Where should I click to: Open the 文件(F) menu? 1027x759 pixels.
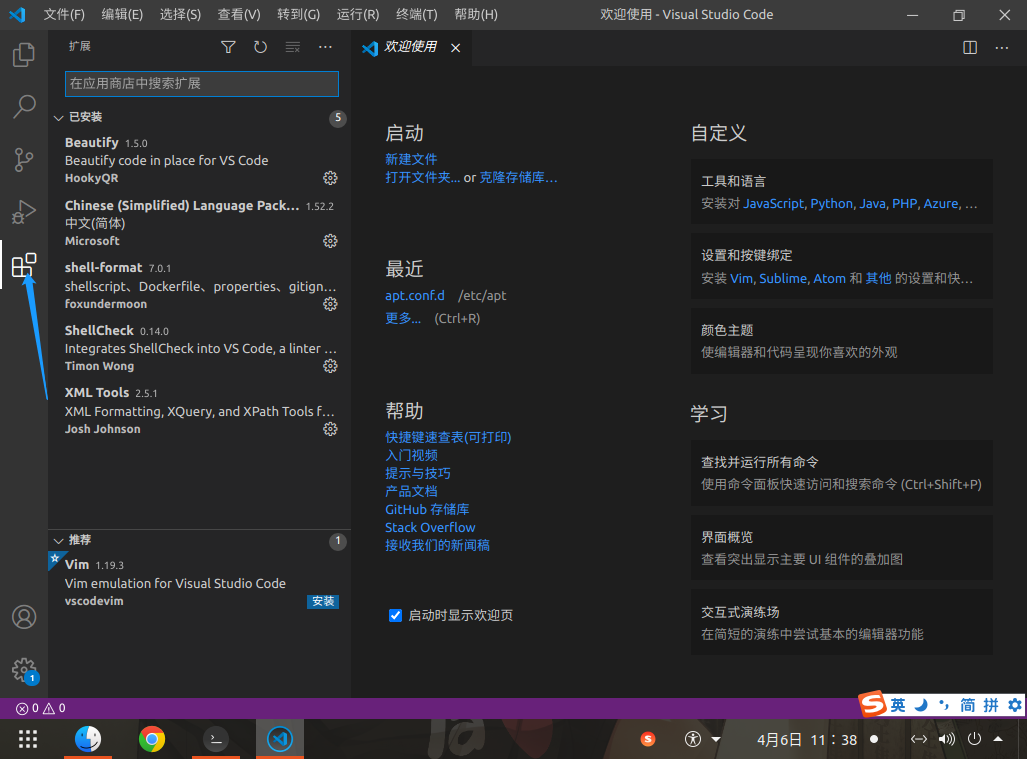tap(64, 14)
